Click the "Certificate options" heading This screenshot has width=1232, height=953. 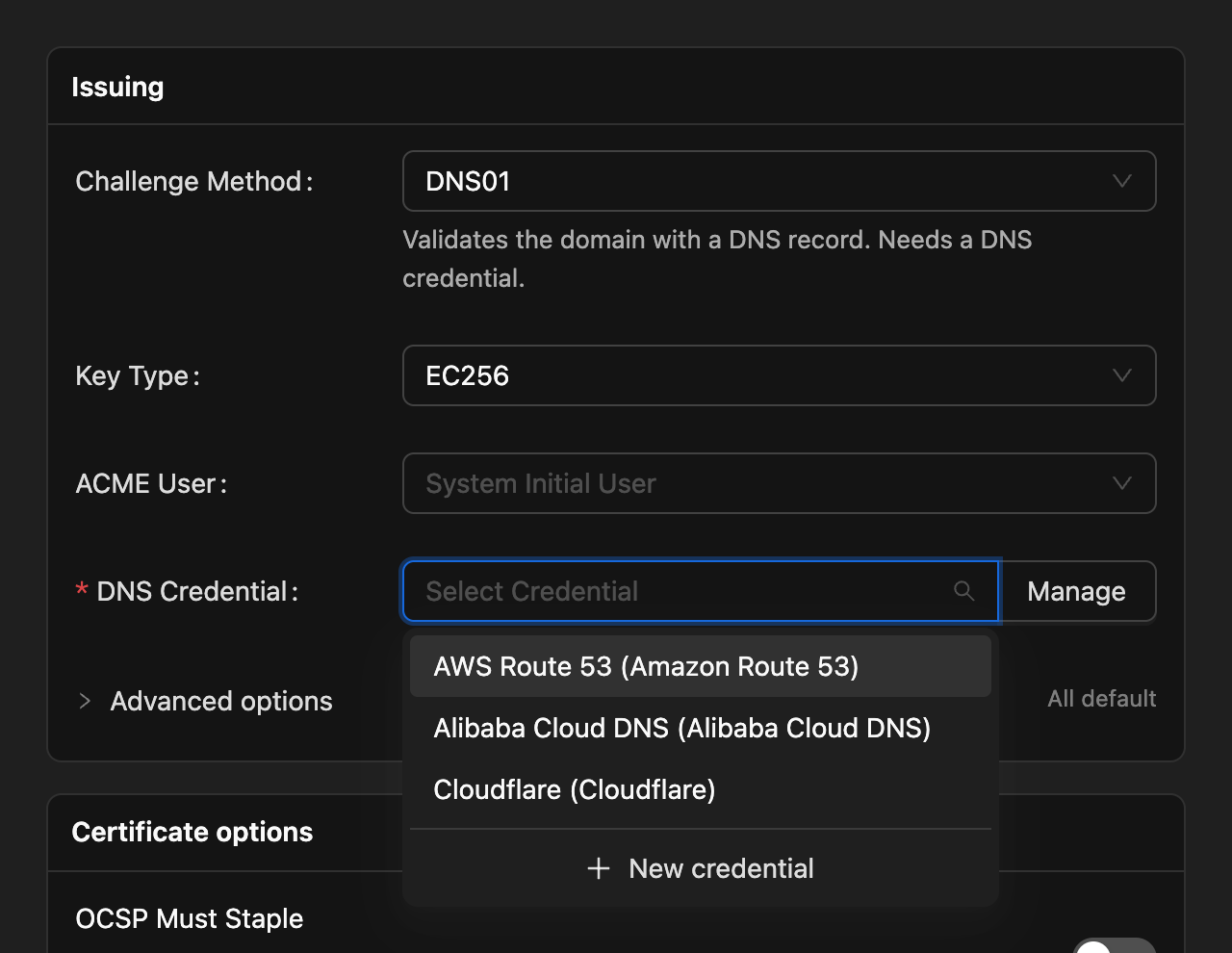pyautogui.click(x=192, y=832)
